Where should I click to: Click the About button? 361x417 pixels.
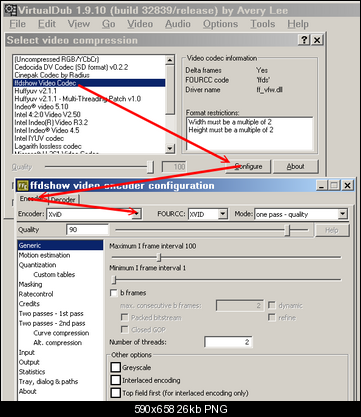[296, 166]
